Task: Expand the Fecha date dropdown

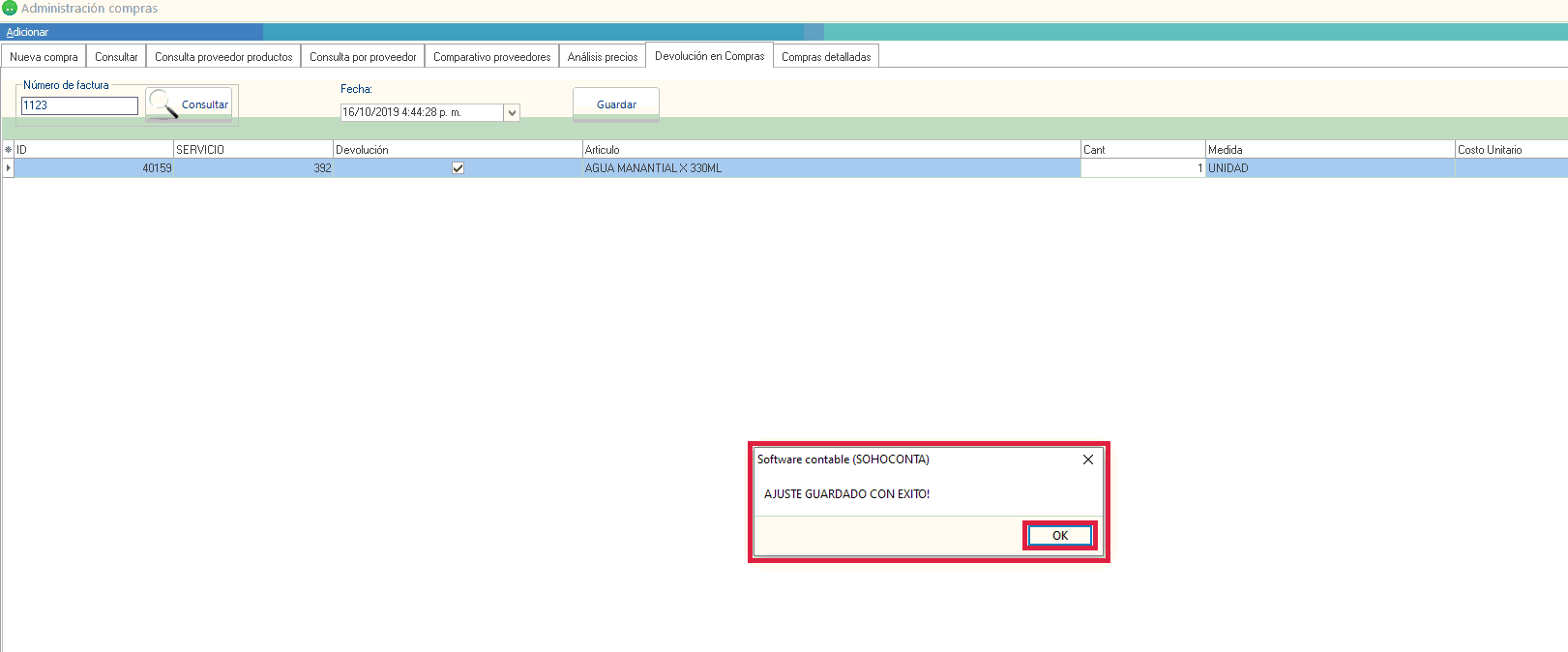Action: click(512, 113)
